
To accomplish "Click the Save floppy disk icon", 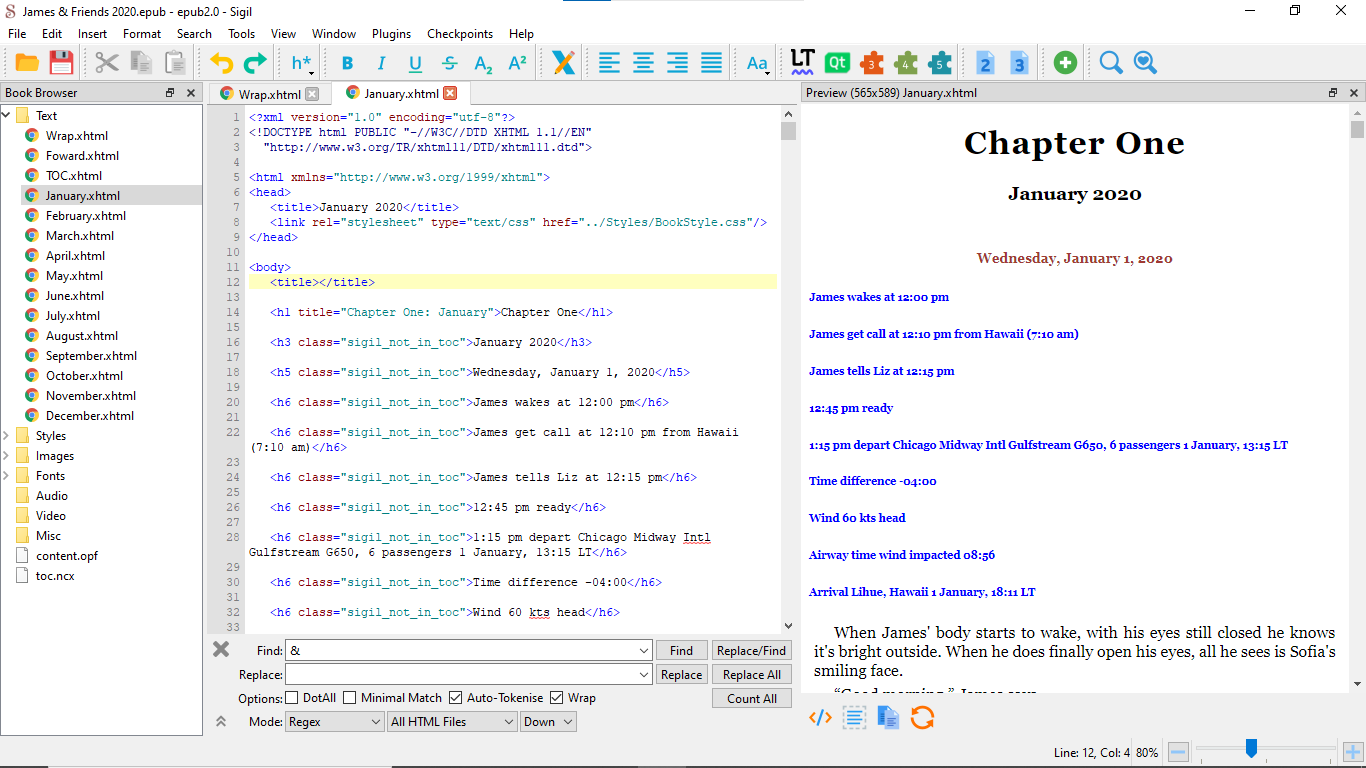I will (61, 63).
